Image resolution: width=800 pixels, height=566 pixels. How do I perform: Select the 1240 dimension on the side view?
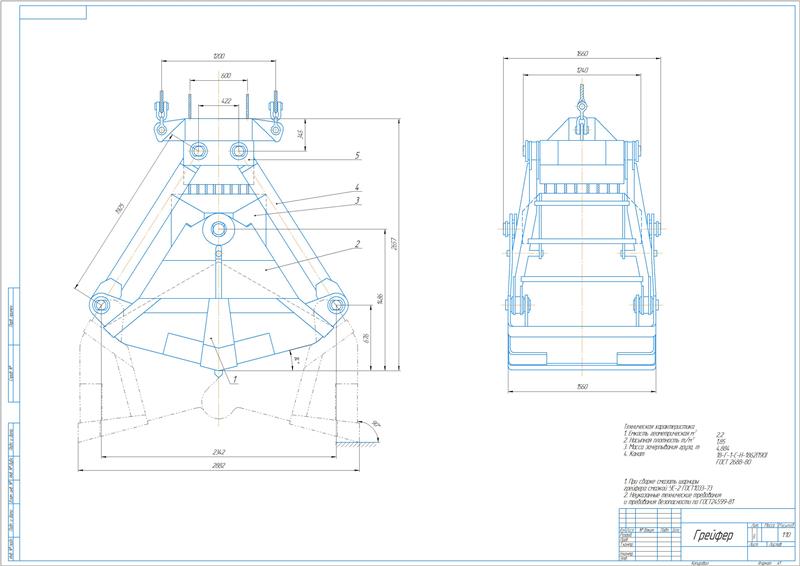tap(582, 70)
